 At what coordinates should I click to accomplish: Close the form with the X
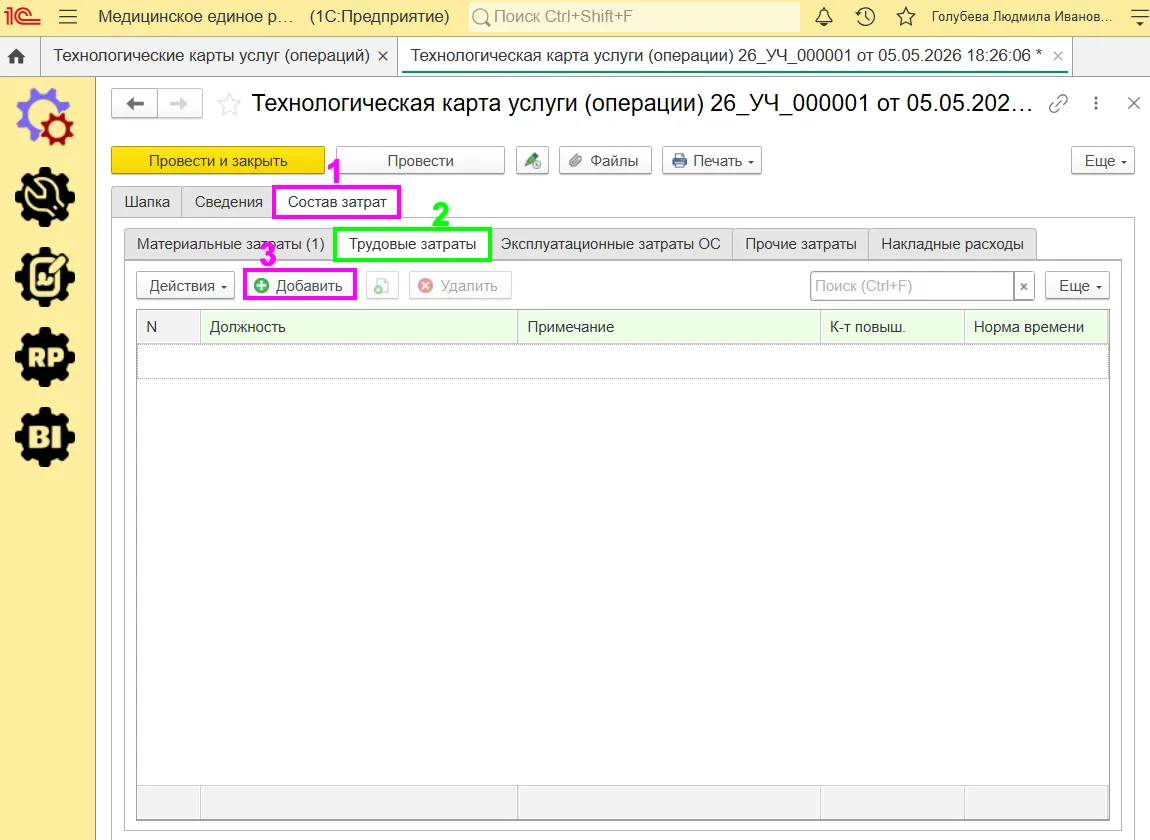(x=1134, y=103)
